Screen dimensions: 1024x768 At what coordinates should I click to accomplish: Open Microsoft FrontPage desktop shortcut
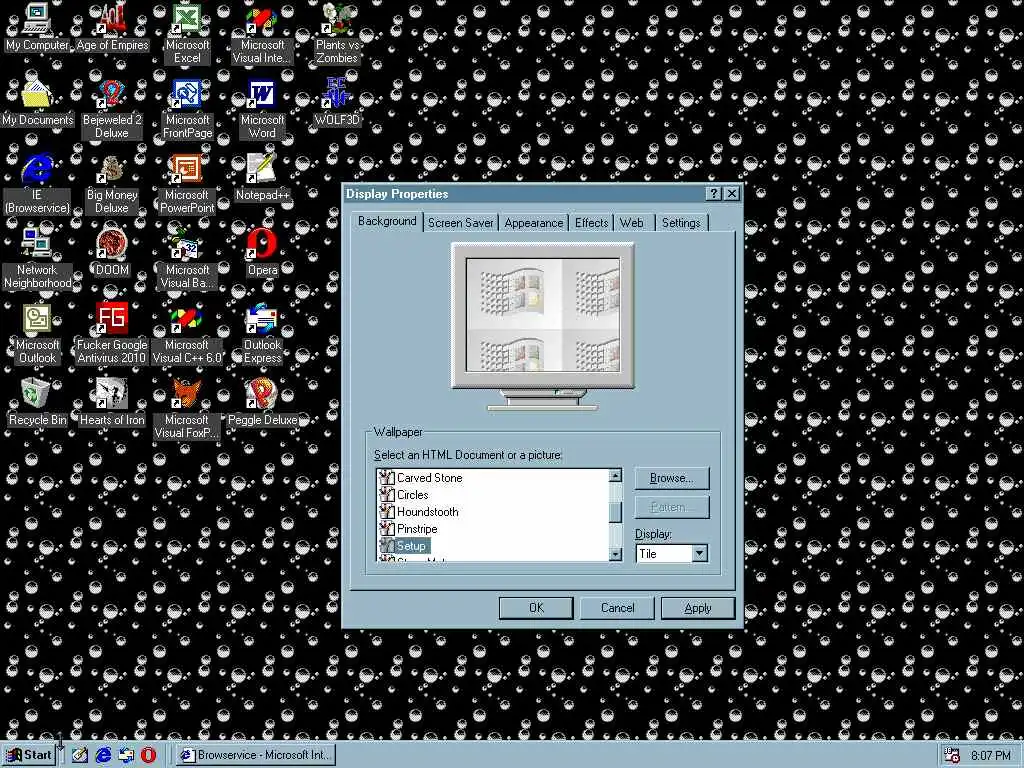187,108
